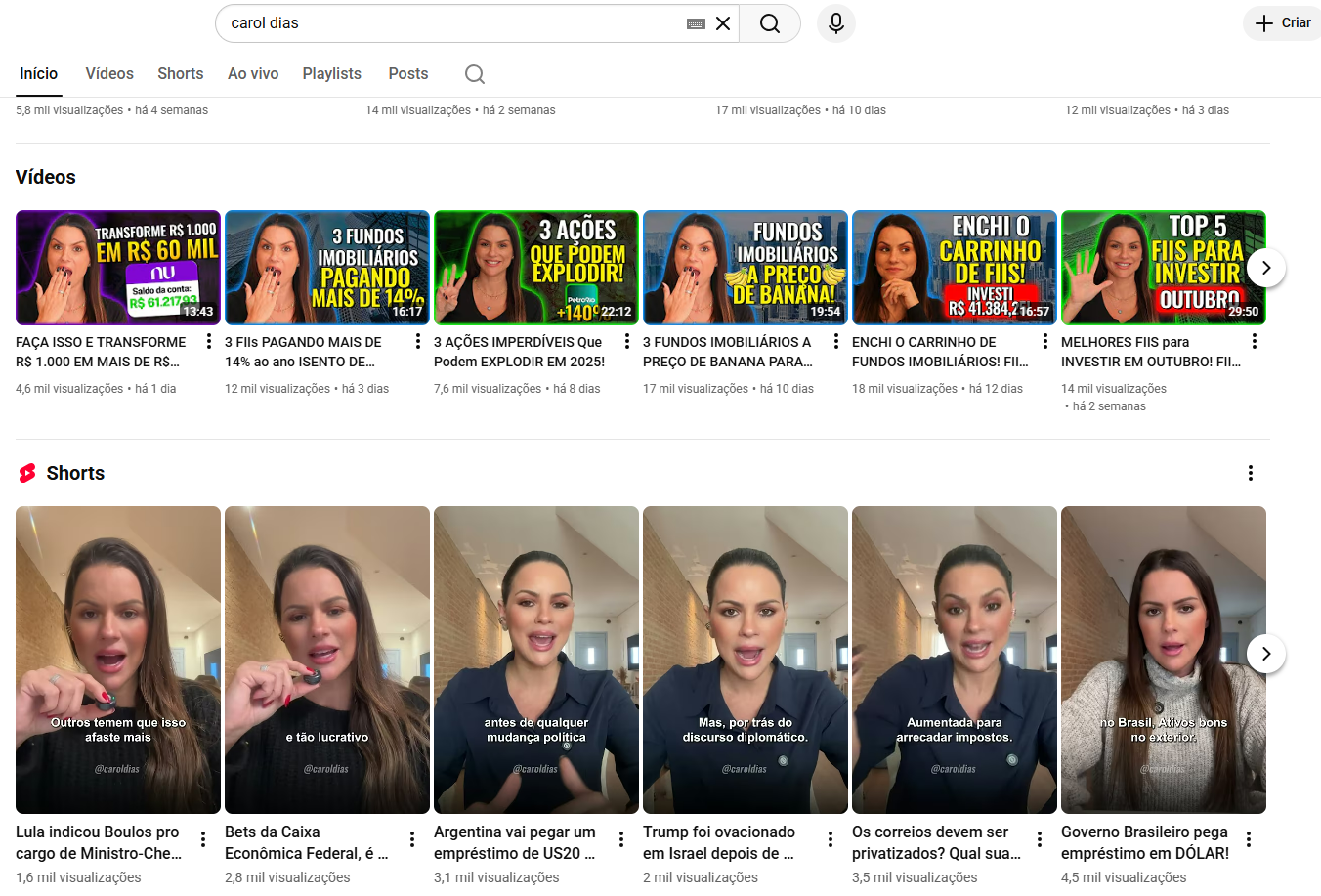Viewport: 1321px width, 896px height.
Task: Open menu for 'FAÇA ISSO E TRANSFORME' video
Action: coord(209,341)
